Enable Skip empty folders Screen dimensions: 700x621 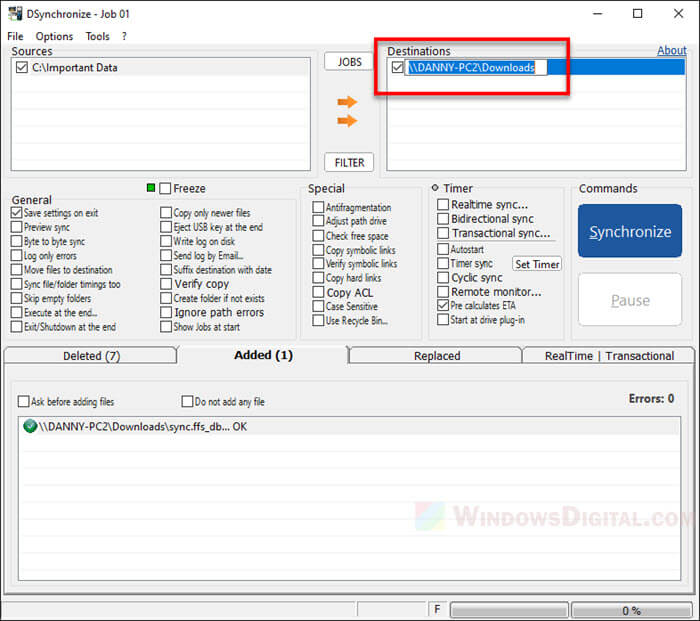[17, 298]
